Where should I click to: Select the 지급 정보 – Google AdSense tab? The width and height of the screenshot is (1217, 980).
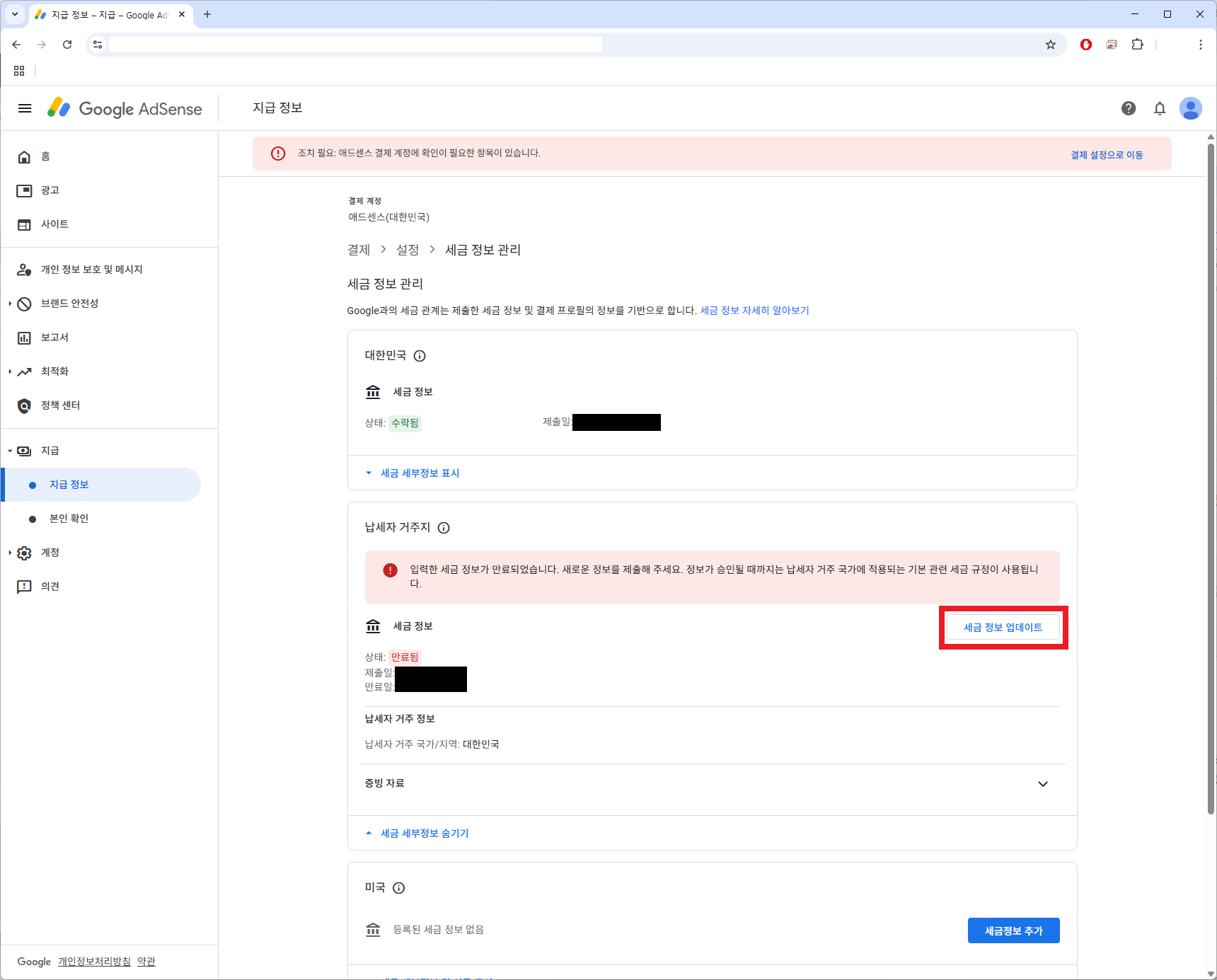click(110, 15)
